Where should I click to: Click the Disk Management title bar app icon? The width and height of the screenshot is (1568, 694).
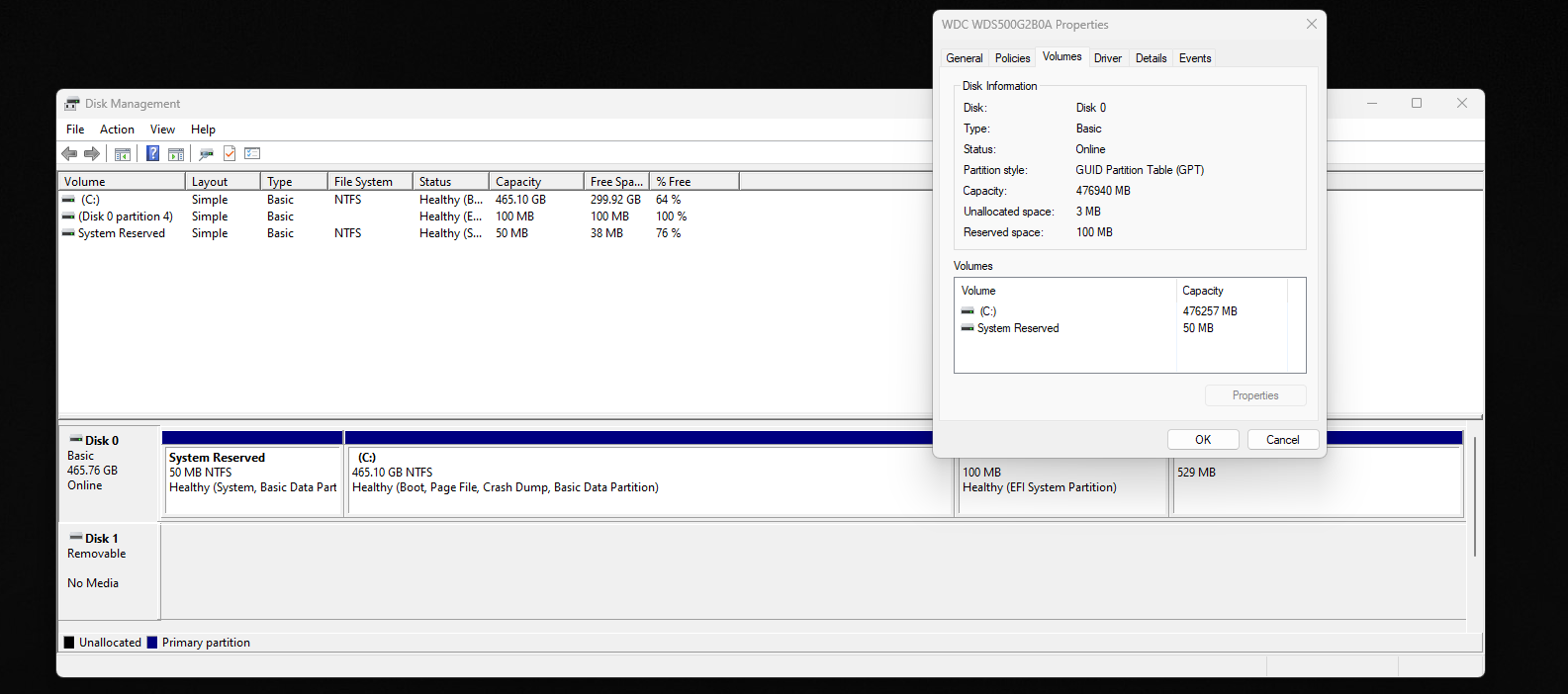point(72,104)
